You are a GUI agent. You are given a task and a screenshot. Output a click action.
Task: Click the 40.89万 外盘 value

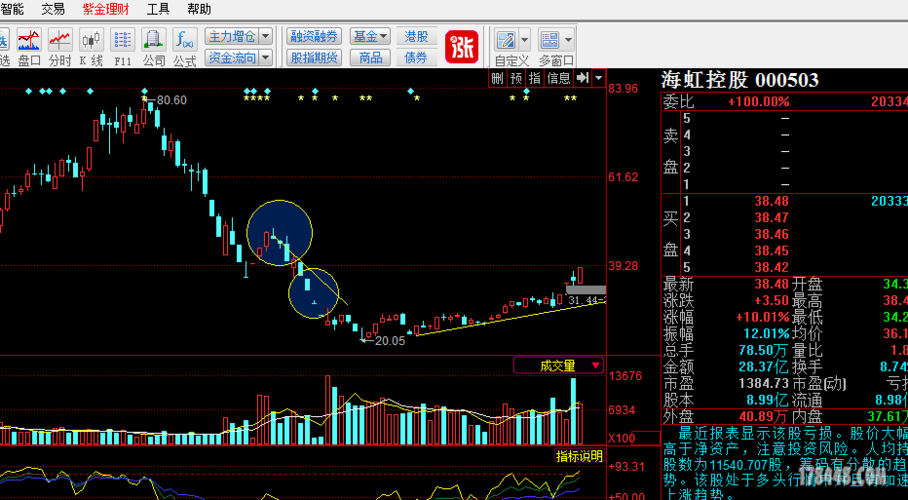tap(764, 417)
